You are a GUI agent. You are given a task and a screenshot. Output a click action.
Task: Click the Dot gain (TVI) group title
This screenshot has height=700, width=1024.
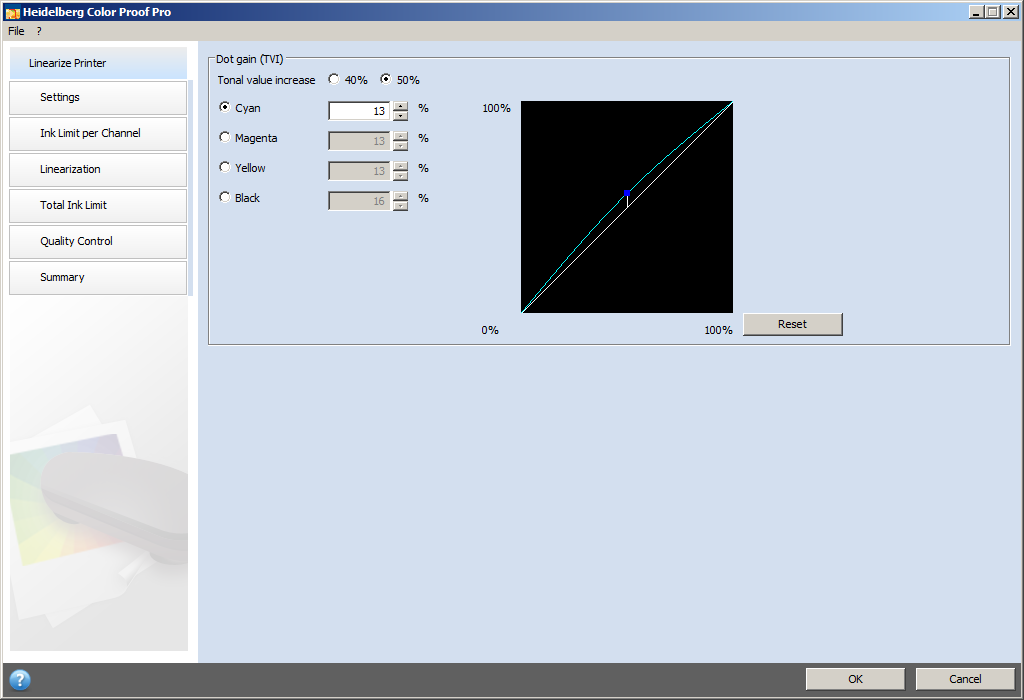[x=250, y=59]
